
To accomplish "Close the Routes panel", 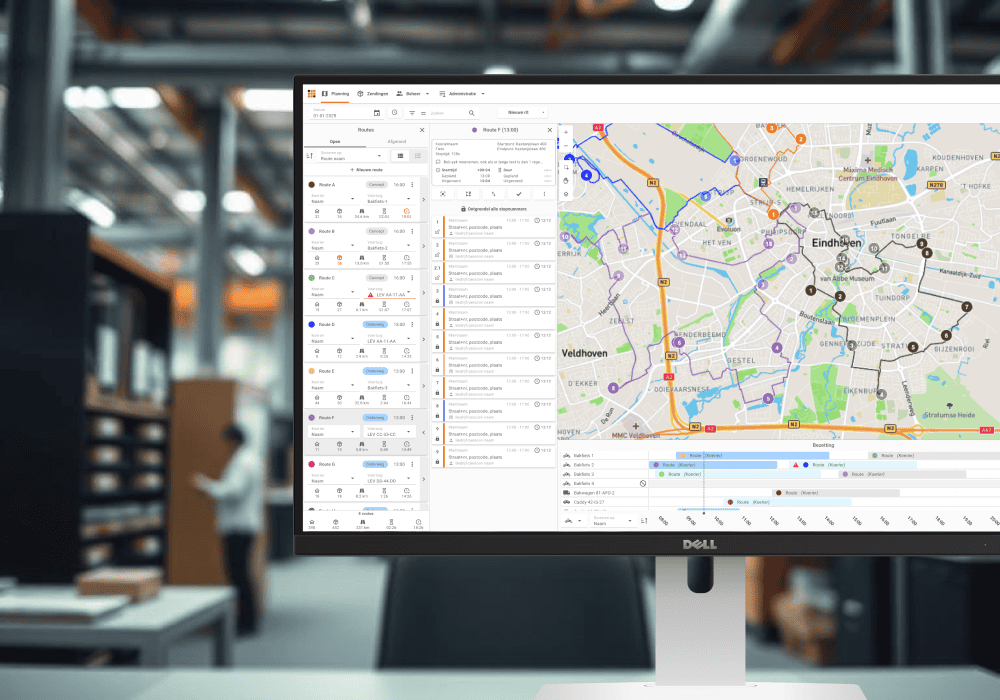I will click(422, 130).
